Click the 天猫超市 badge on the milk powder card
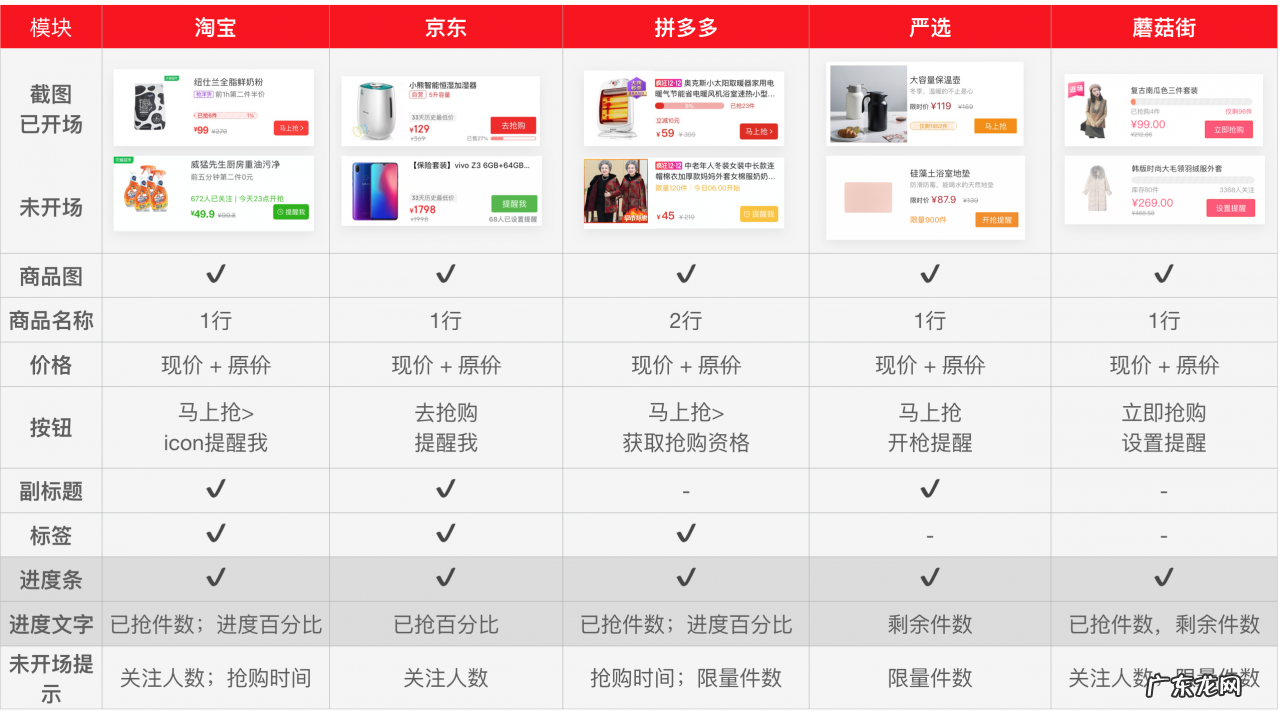The width and height of the screenshot is (1280, 715). 172,78
